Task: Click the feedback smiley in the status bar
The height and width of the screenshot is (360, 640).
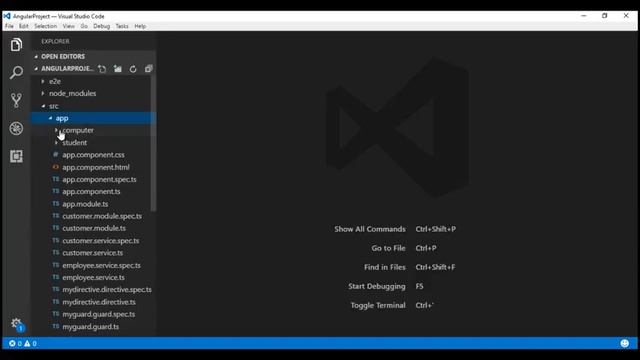Action: click(624, 343)
